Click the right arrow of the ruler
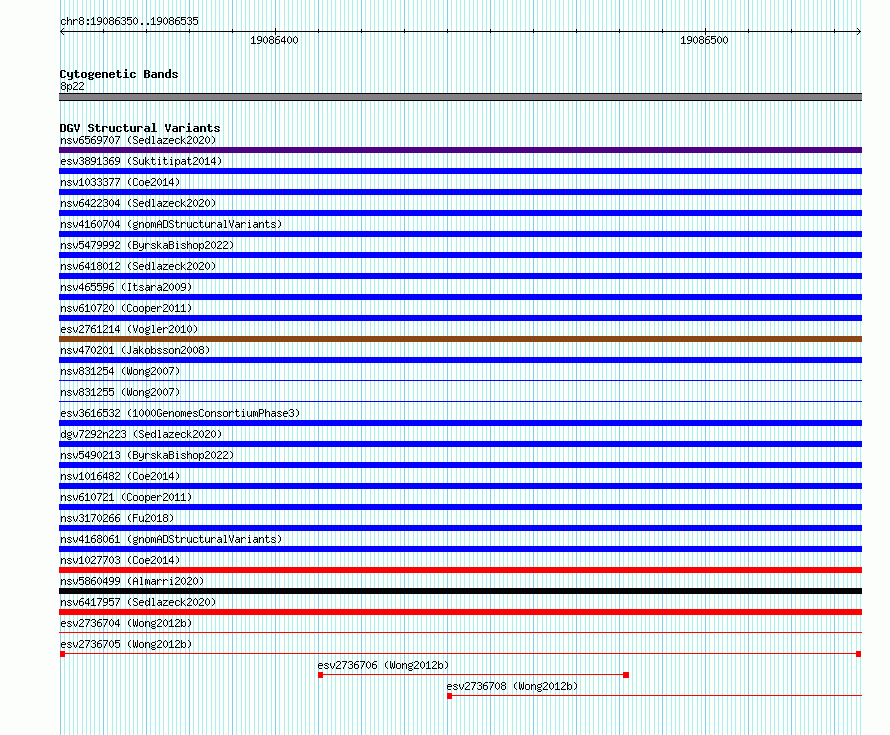 [x=859, y=31]
